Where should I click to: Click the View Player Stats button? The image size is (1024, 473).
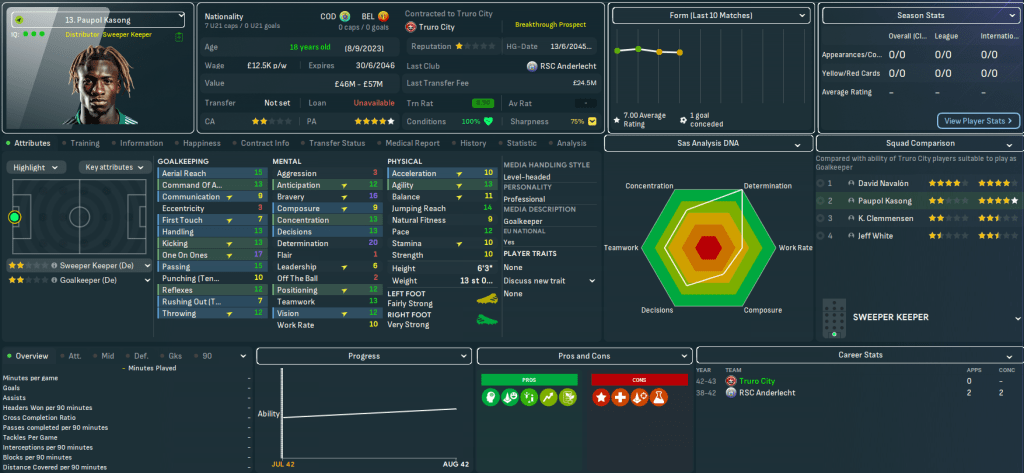(978, 121)
